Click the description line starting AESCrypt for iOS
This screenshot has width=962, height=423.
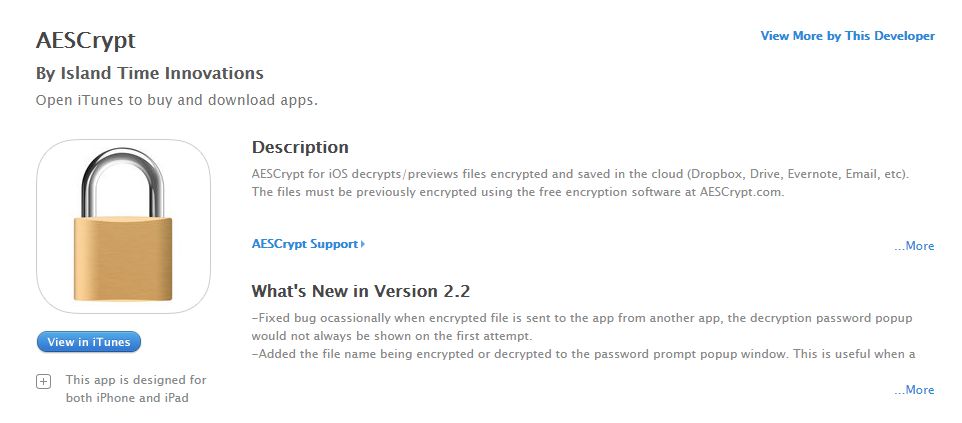580,174
